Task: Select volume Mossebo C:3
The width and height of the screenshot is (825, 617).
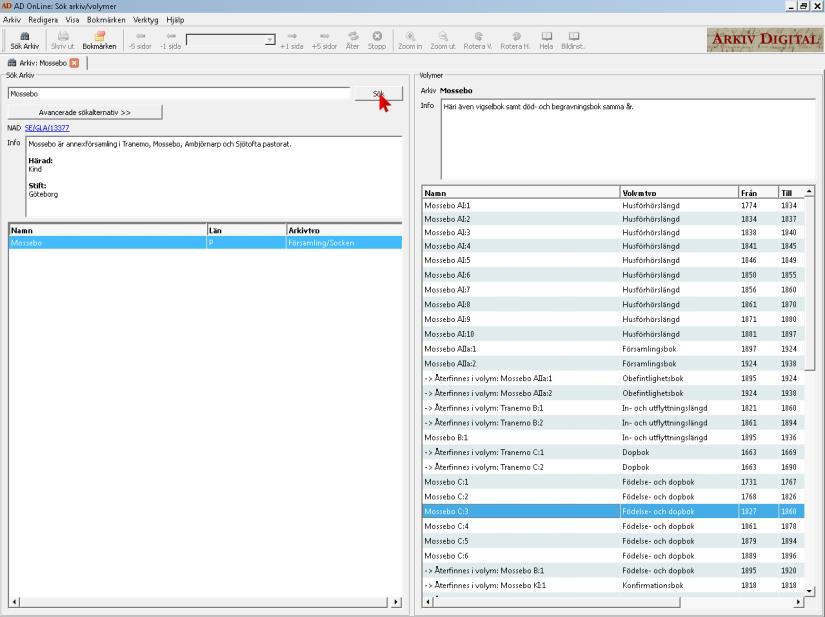Action: point(613,511)
